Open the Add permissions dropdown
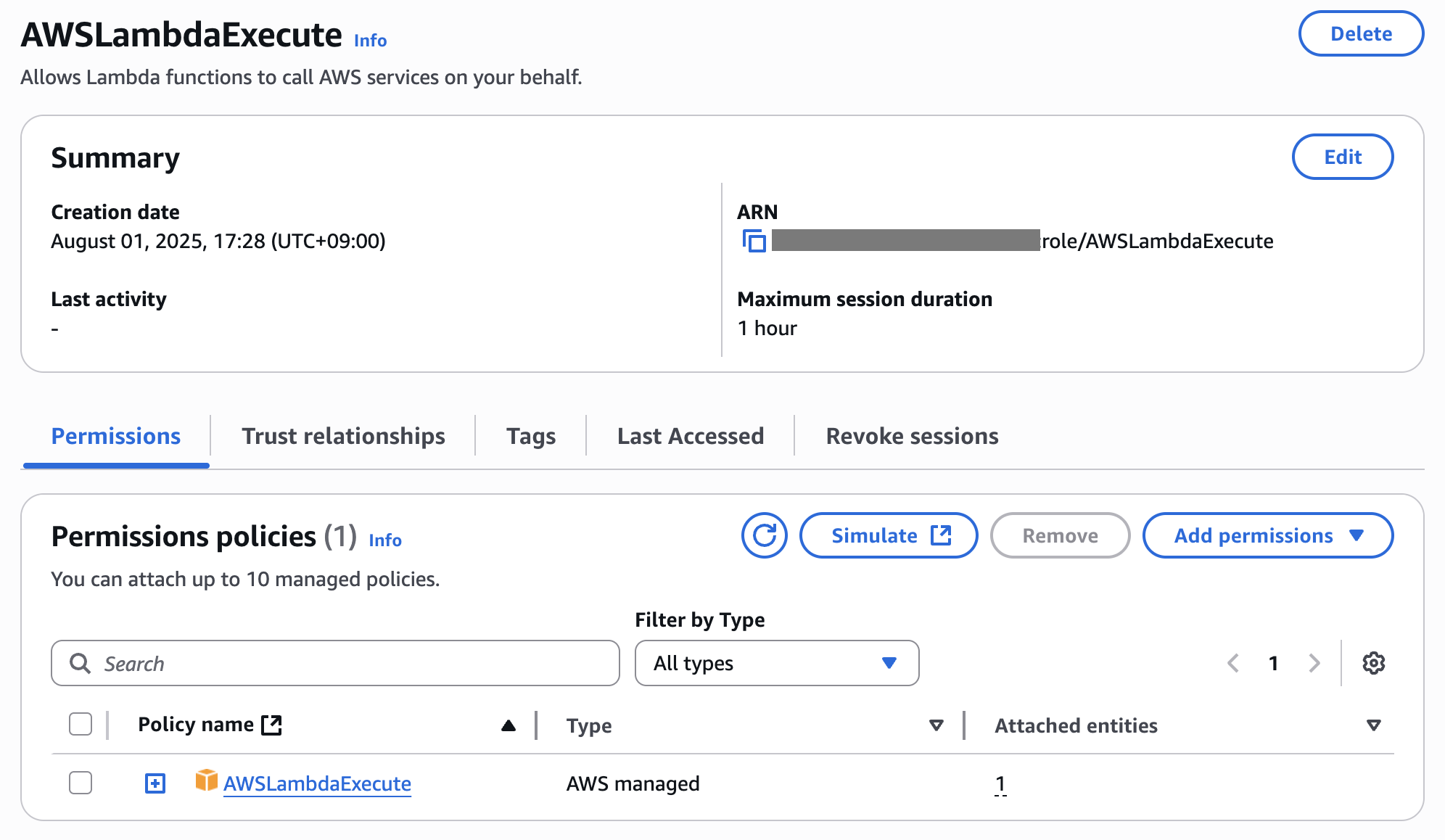Screen dimensions: 1445x840 pyautogui.click(x=1267, y=535)
